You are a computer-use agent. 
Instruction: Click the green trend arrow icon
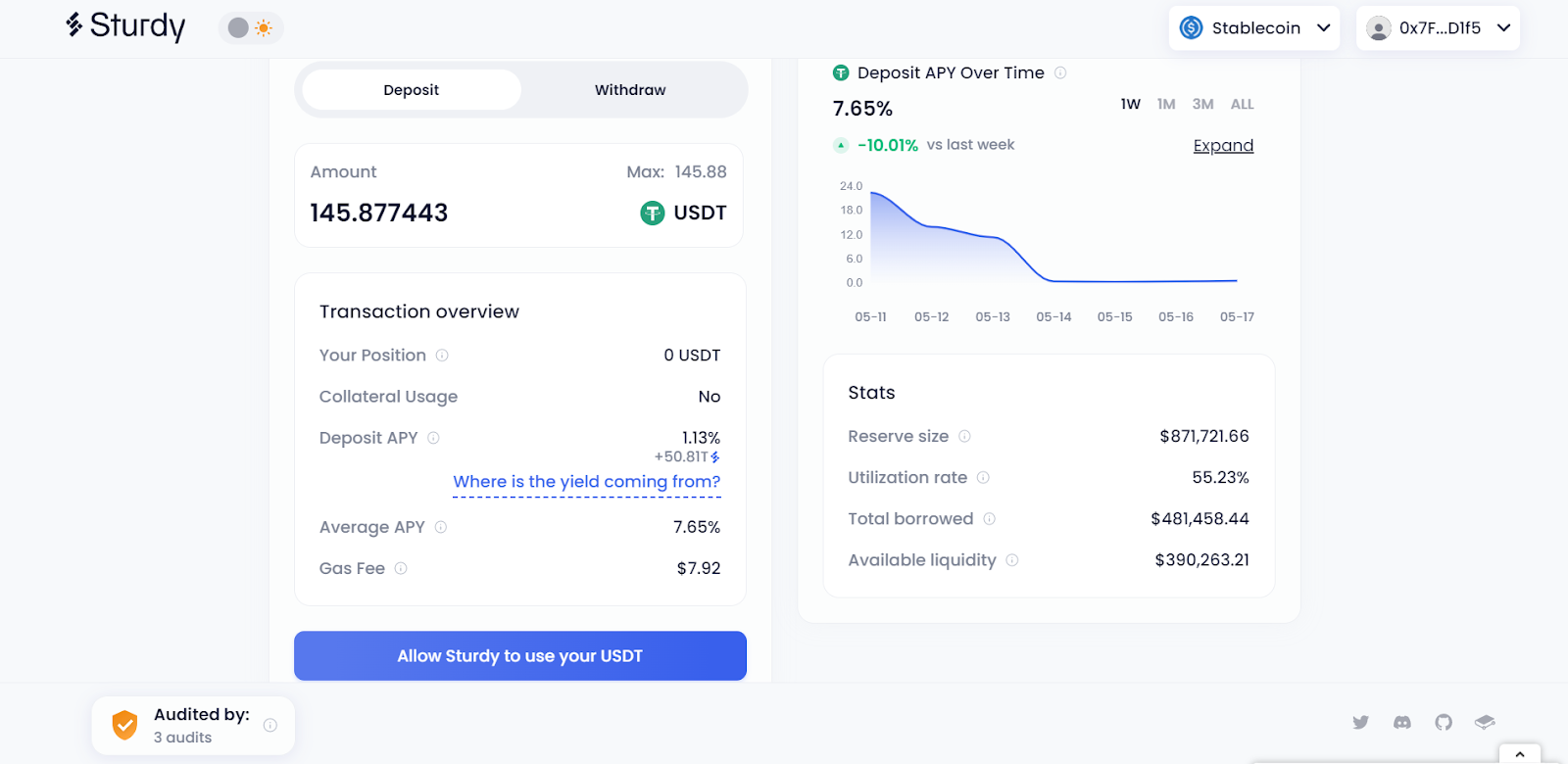(841, 145)
